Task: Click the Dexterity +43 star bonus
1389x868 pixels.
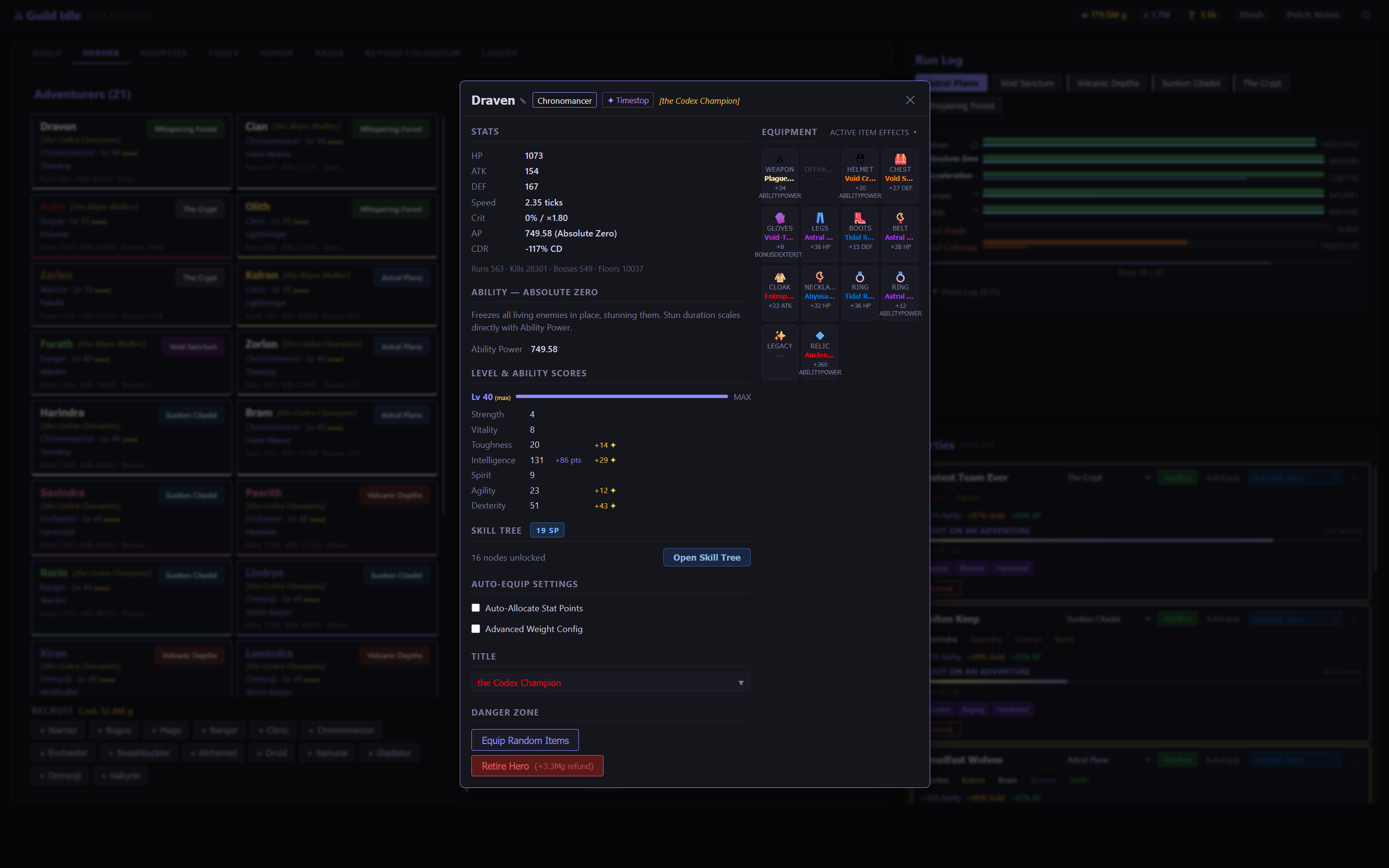Action: pos(605,506)
